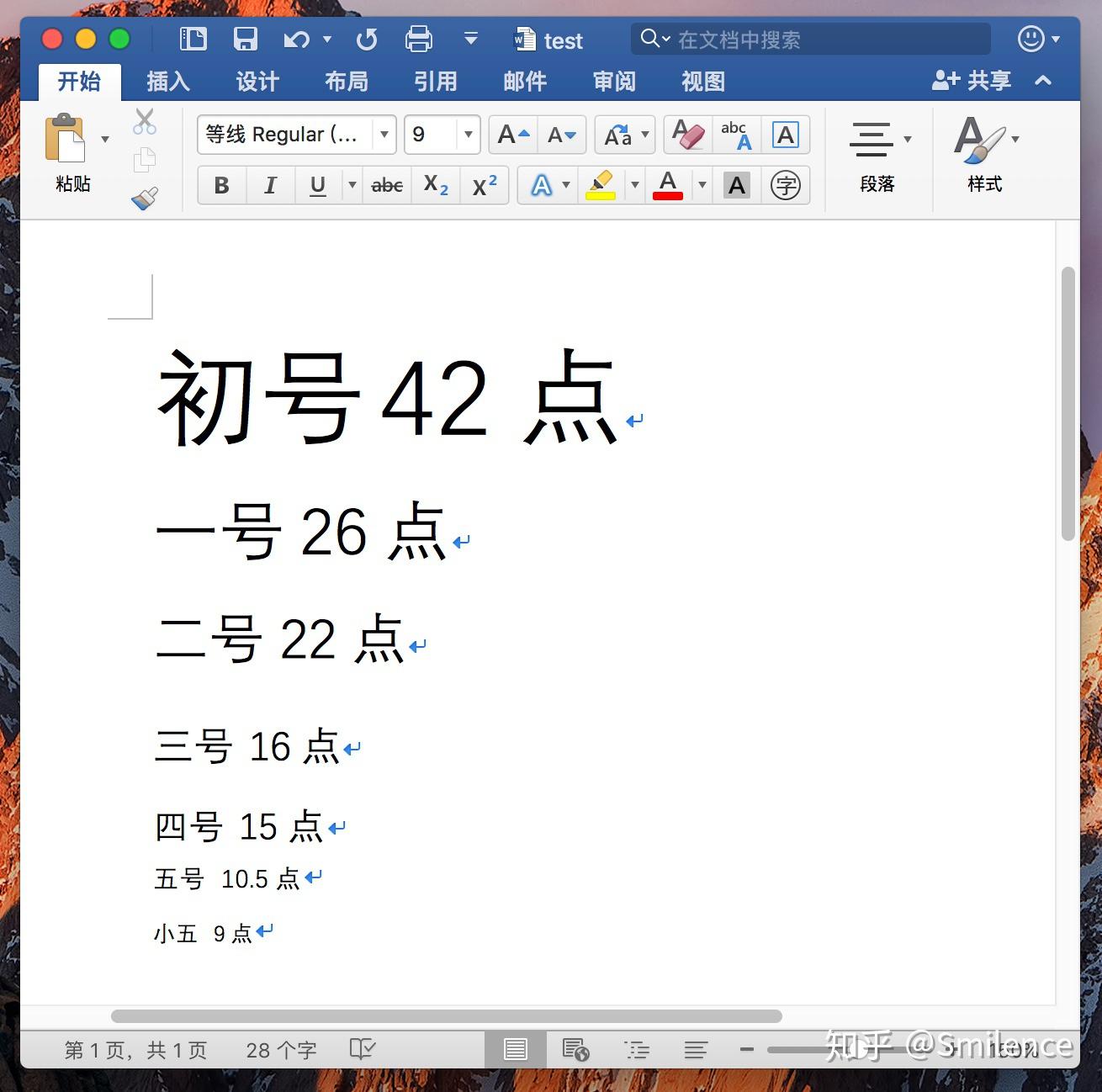This screenshot has width=1102, height=1092.
Task: Open the sidebar panel icon in title bar
Action: (x=193, y=39)
